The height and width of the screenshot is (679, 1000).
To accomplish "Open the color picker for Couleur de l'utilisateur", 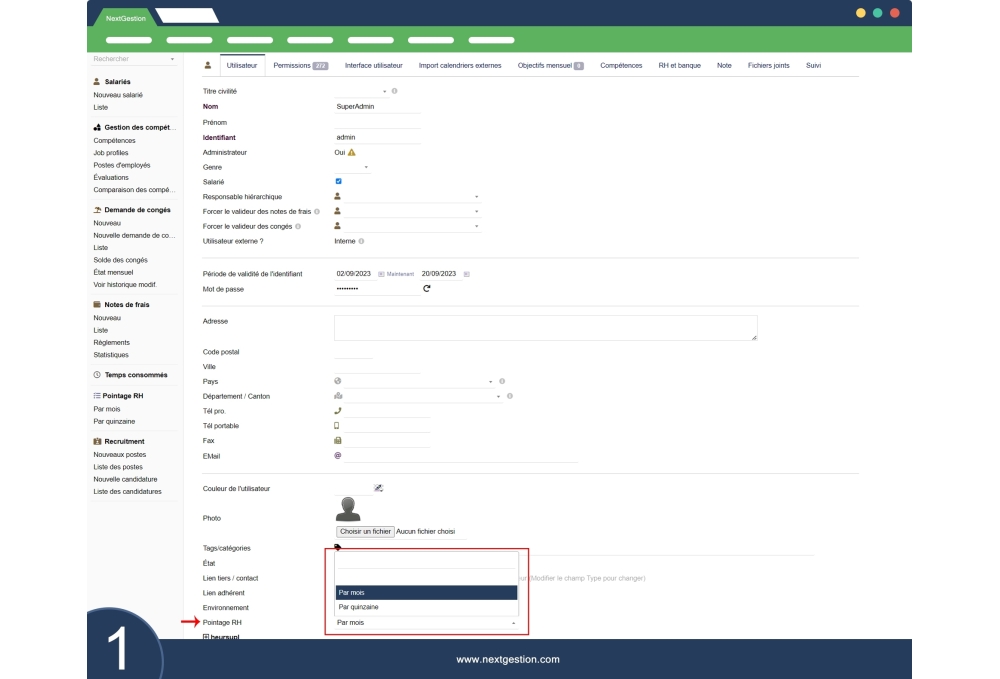I will (378, 488).
